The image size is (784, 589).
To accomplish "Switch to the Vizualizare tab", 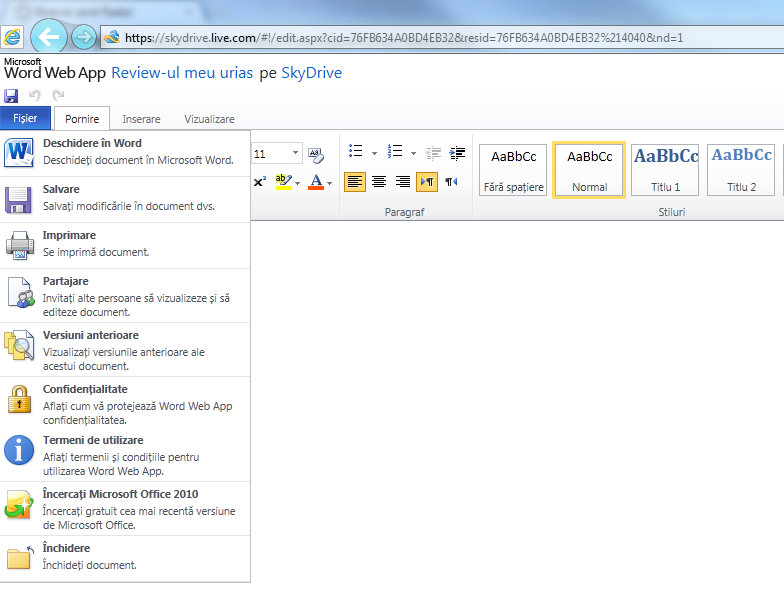I will (x=209, y=119).
